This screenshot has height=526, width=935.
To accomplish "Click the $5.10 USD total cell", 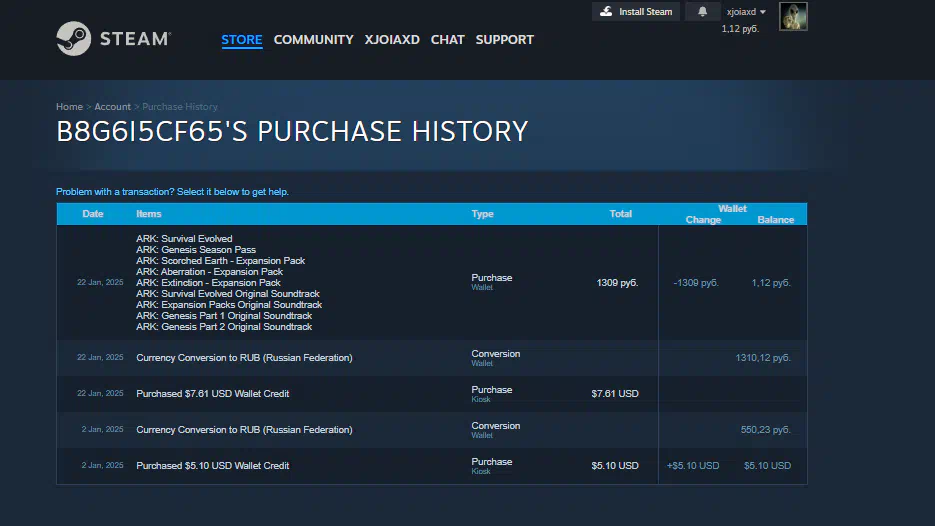I will tap(615, 466).
